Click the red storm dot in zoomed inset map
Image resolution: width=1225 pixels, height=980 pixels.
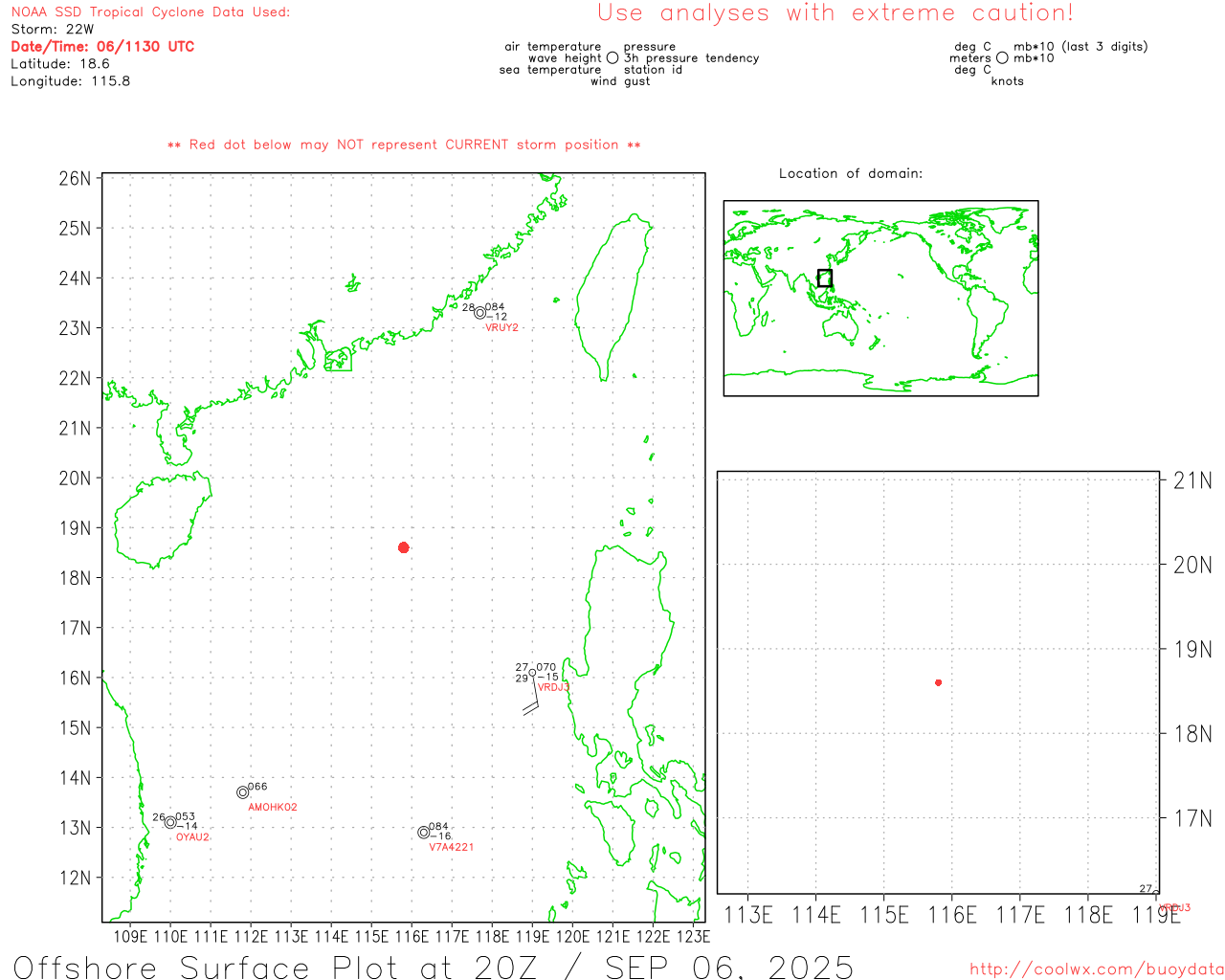point(938,682)
